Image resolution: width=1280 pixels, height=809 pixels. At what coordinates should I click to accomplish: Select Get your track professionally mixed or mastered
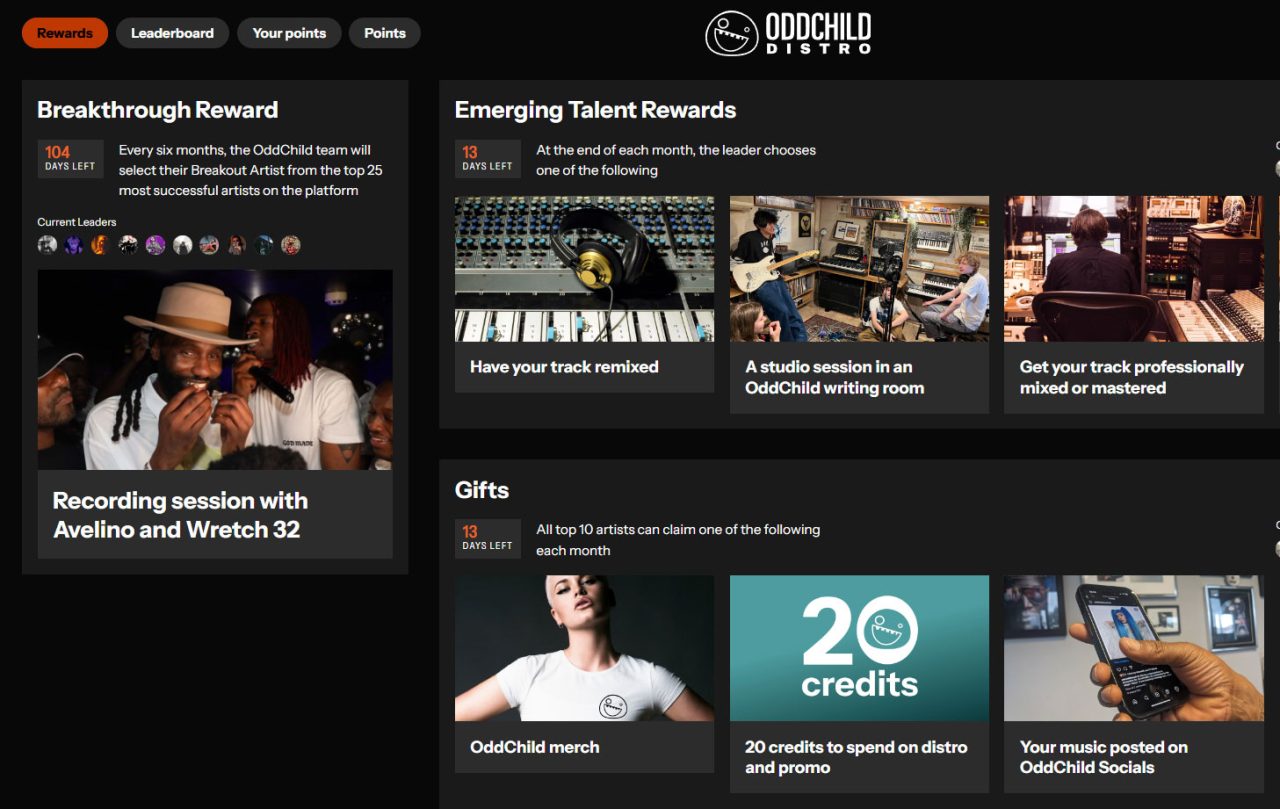pos(1131,377)
